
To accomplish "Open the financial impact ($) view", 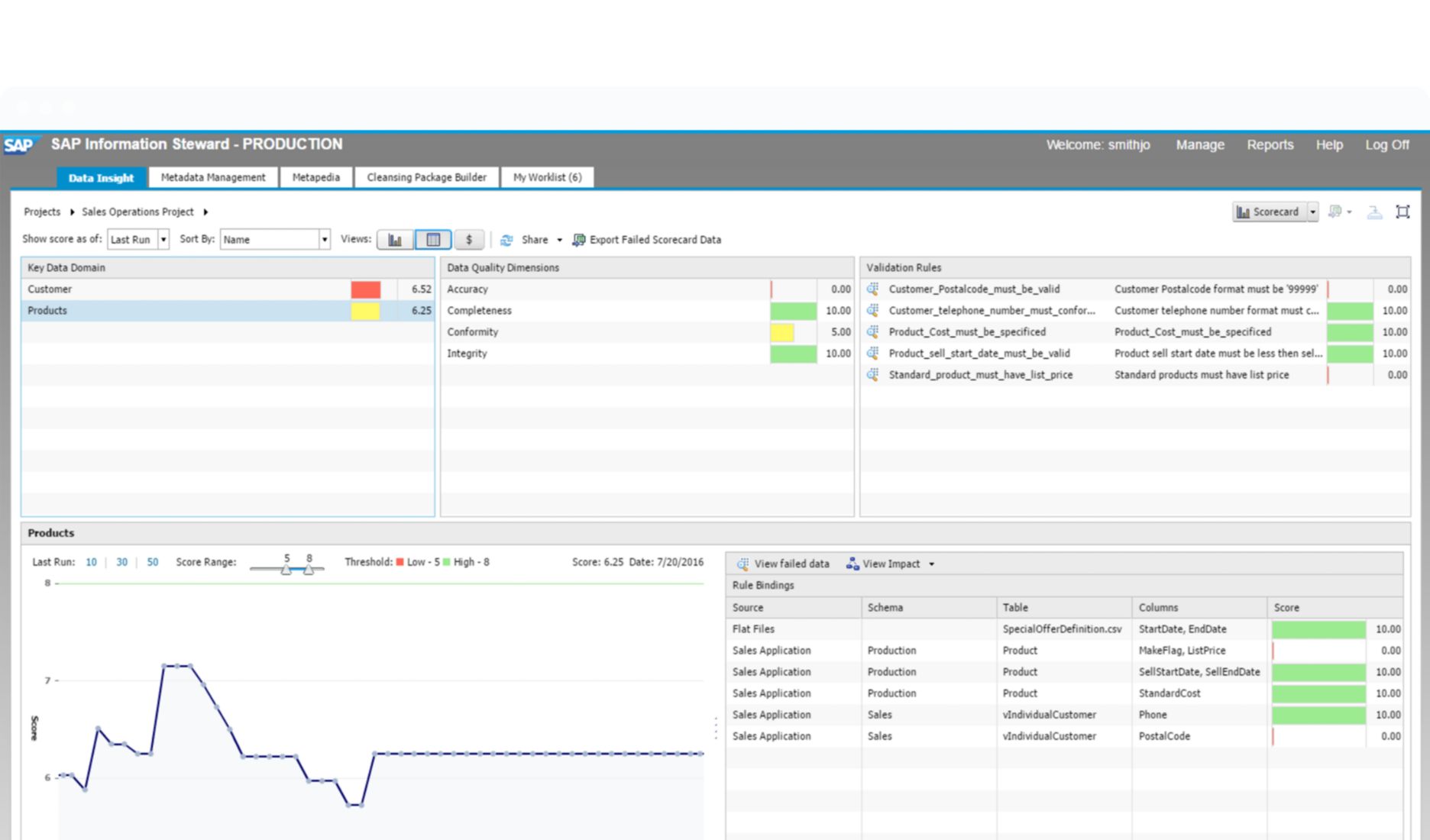I will click(469, 239).
